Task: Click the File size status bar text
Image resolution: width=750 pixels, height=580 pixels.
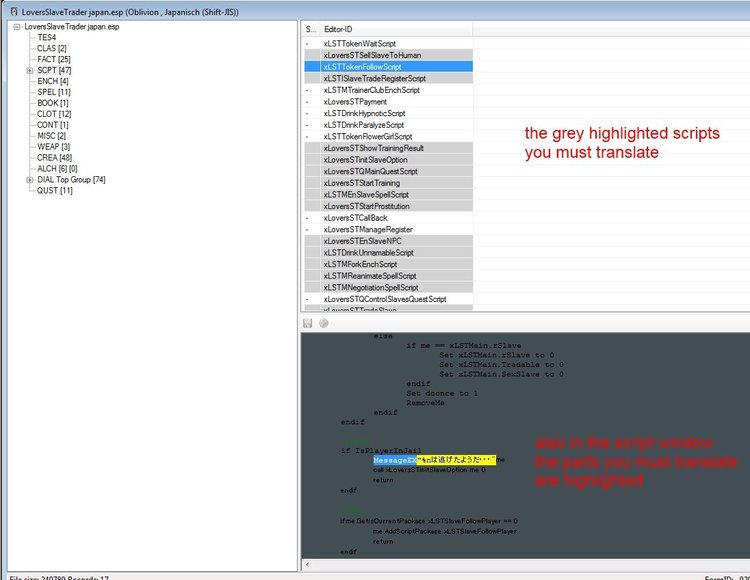Action: click(x=59, y=578)
